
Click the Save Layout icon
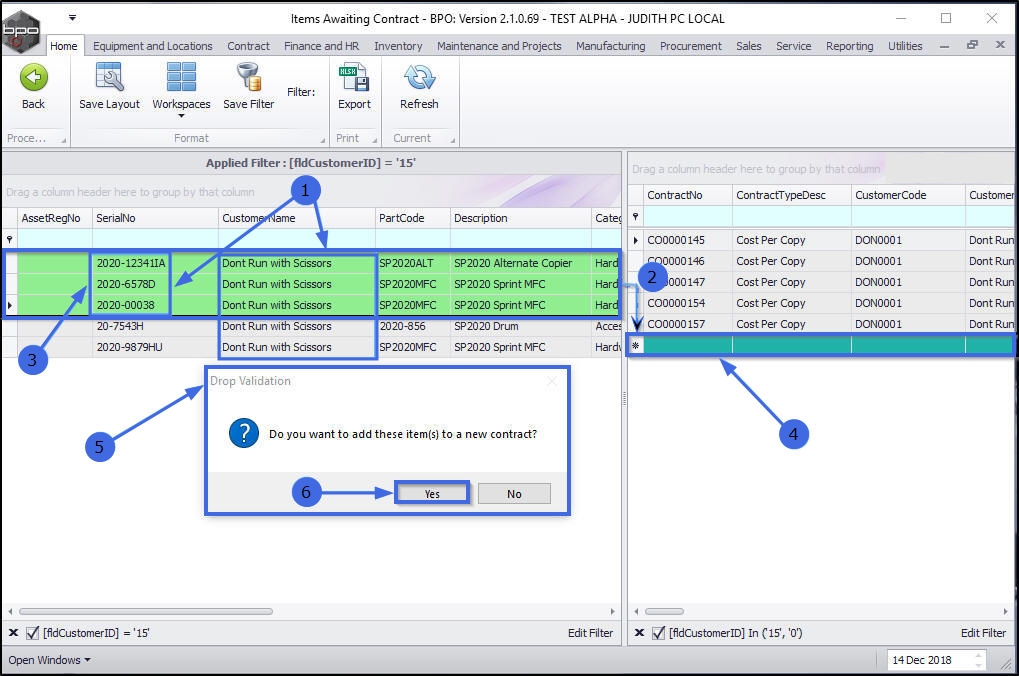[x=109, y=77]
